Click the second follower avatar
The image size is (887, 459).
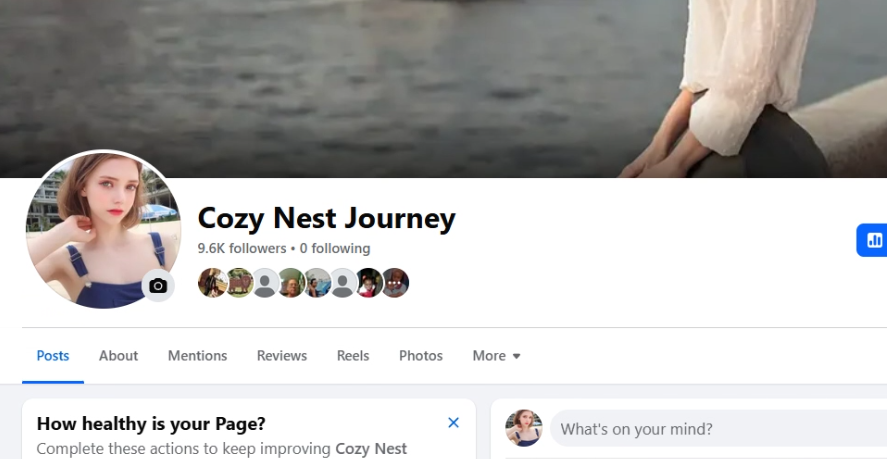pos(238,283)
